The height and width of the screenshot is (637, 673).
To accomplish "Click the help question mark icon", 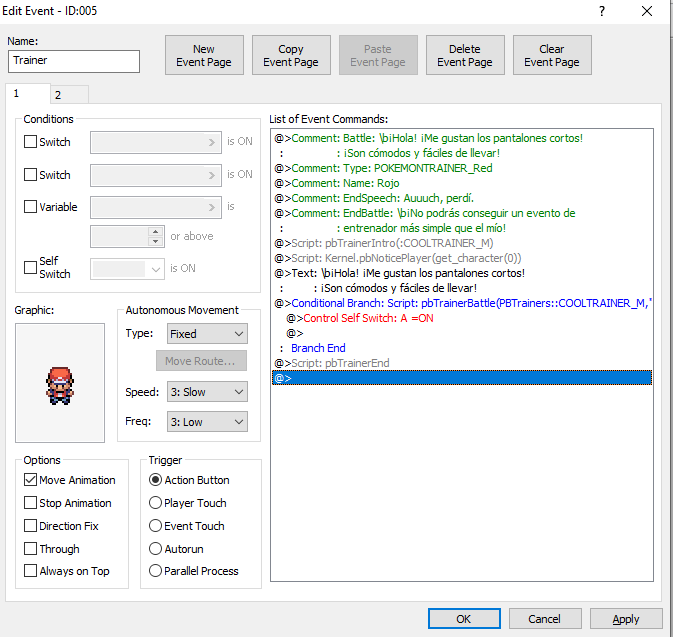I will [601, 11].
